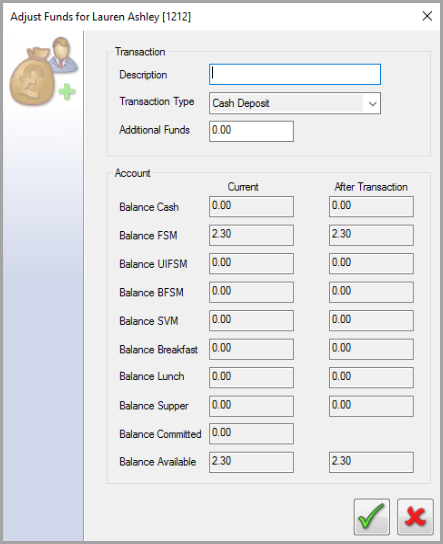
Task: Cancel with the red cross button
Action: pos(415,517)
